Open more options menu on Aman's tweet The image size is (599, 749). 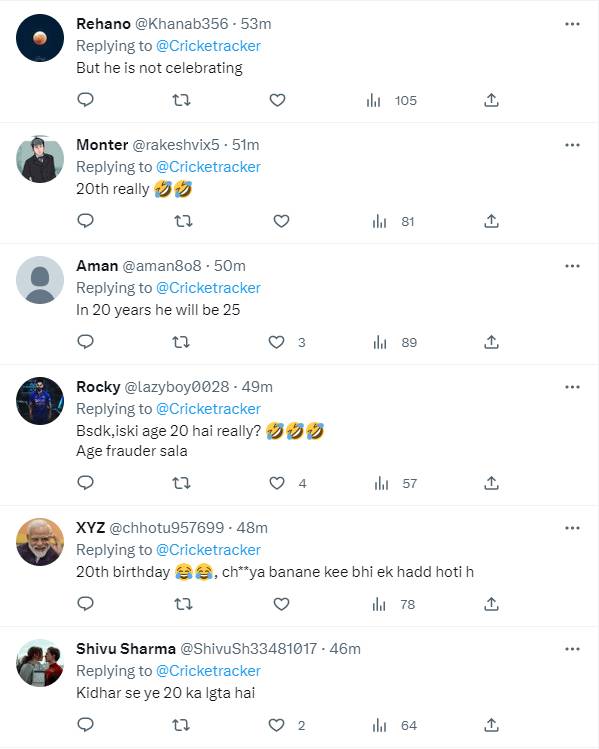pos(572,266)
